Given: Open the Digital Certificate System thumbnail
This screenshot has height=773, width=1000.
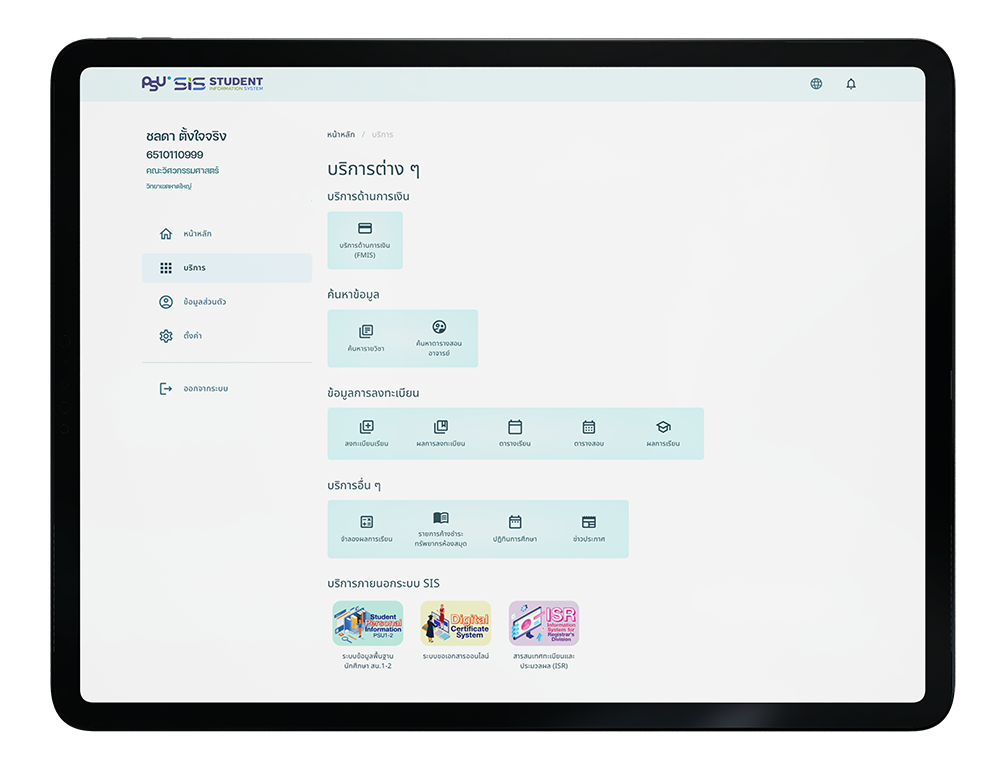Looking at the screenshot, I should point(455,622).
